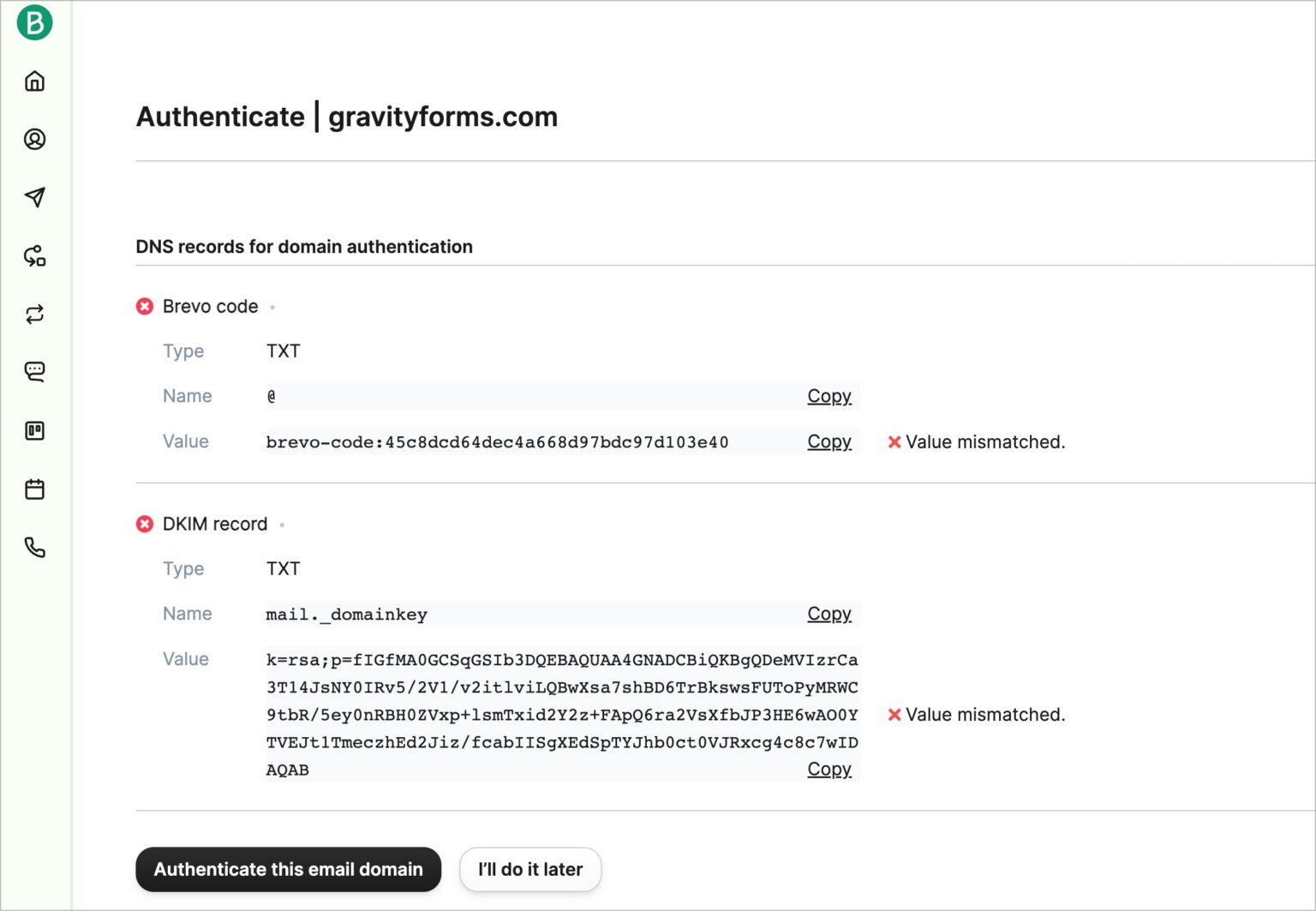This screenshot has width=1316, height=911.
Task: Copy the brevo-code TXT value
Action: [828, 441]
